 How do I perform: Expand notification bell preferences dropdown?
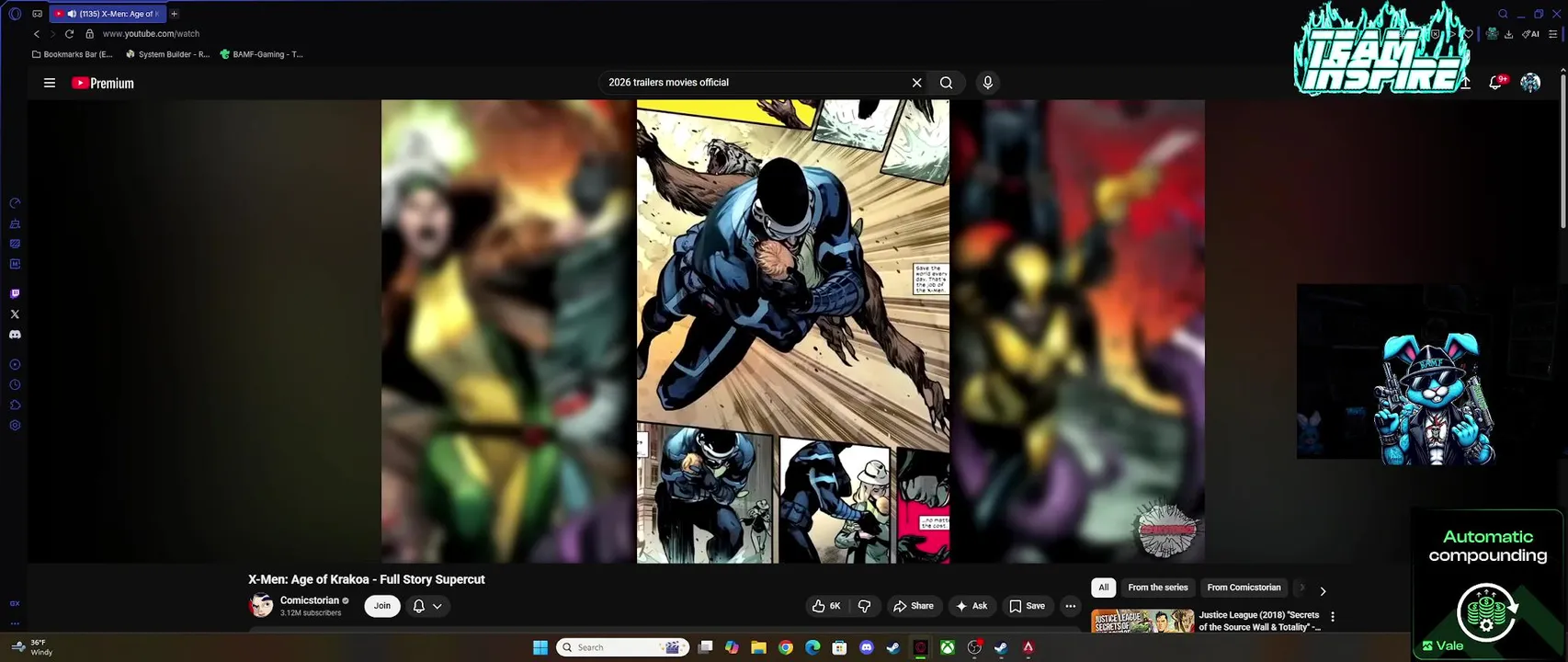tap(427, 606)
